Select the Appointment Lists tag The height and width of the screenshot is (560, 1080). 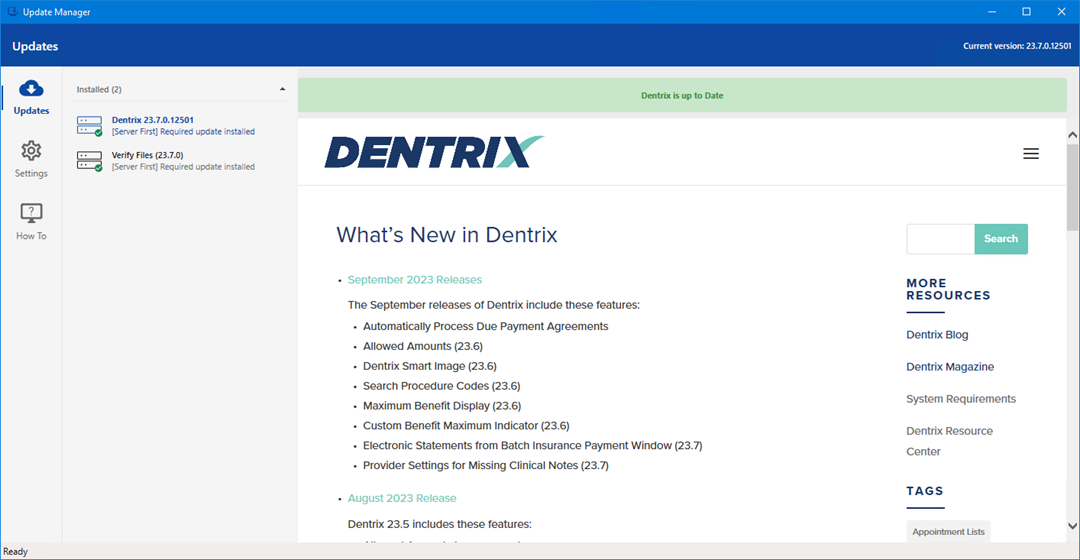click(948, 532)
